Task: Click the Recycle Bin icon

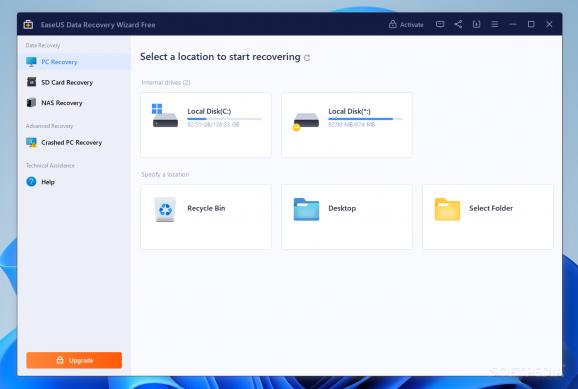Action: (x=165, y=209)
